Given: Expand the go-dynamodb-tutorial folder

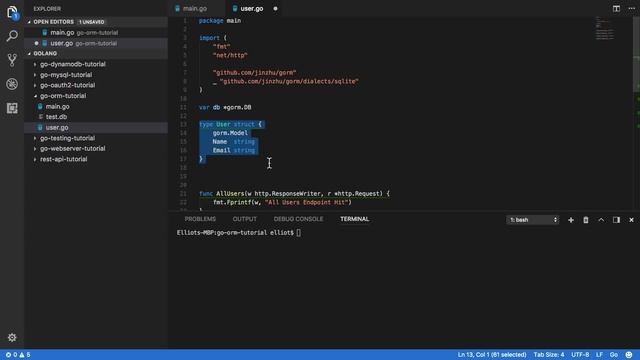Looking at the screenshot, I should pyautogui.click(x=35, y=64).
